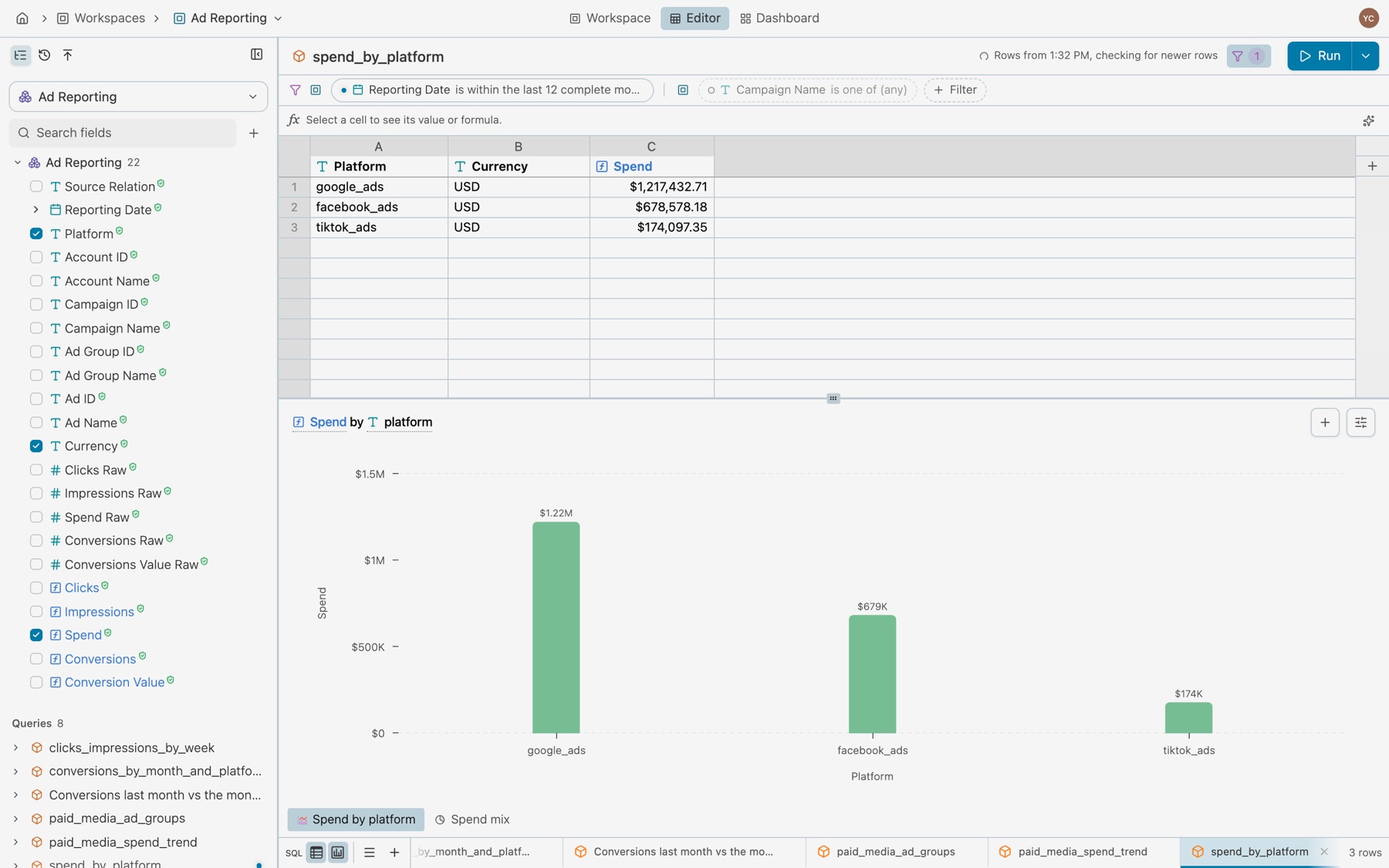
Task: Open the Run button dropdown arrow
Action: (1365, 56)
